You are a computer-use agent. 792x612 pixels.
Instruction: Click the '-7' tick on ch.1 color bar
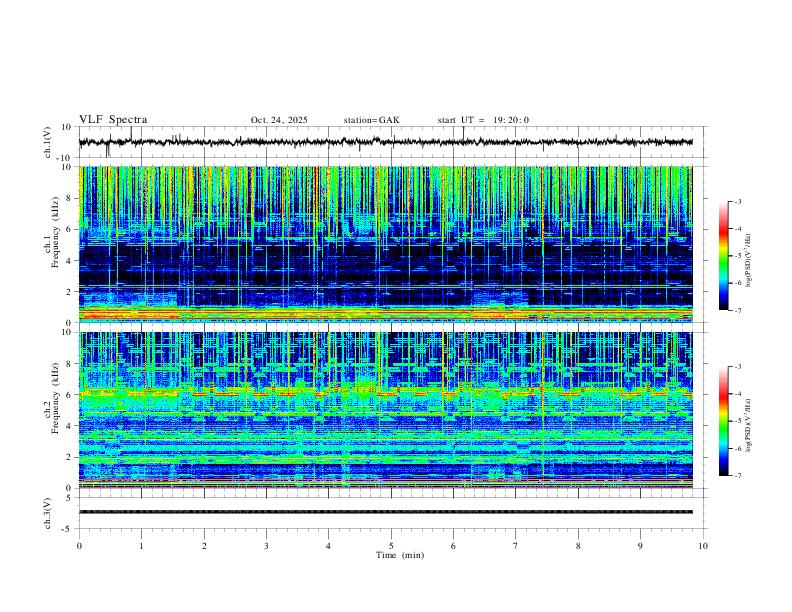pyautogui.click(x=738, y=311)
